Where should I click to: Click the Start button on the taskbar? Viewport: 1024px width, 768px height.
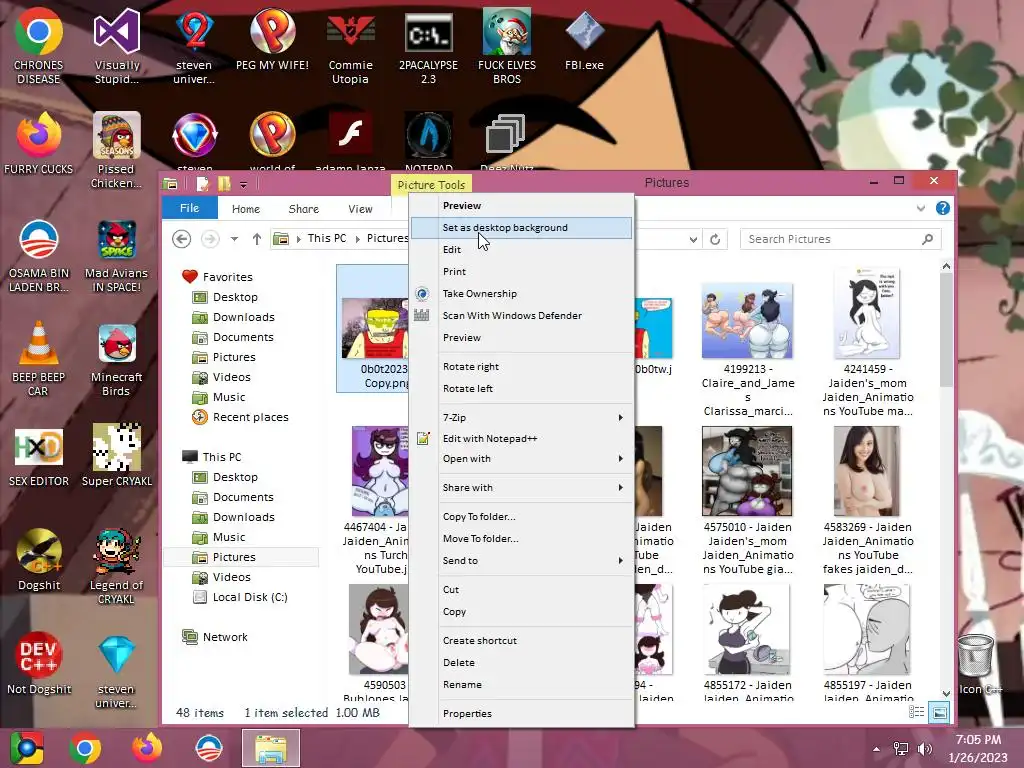tap(27, 748)
